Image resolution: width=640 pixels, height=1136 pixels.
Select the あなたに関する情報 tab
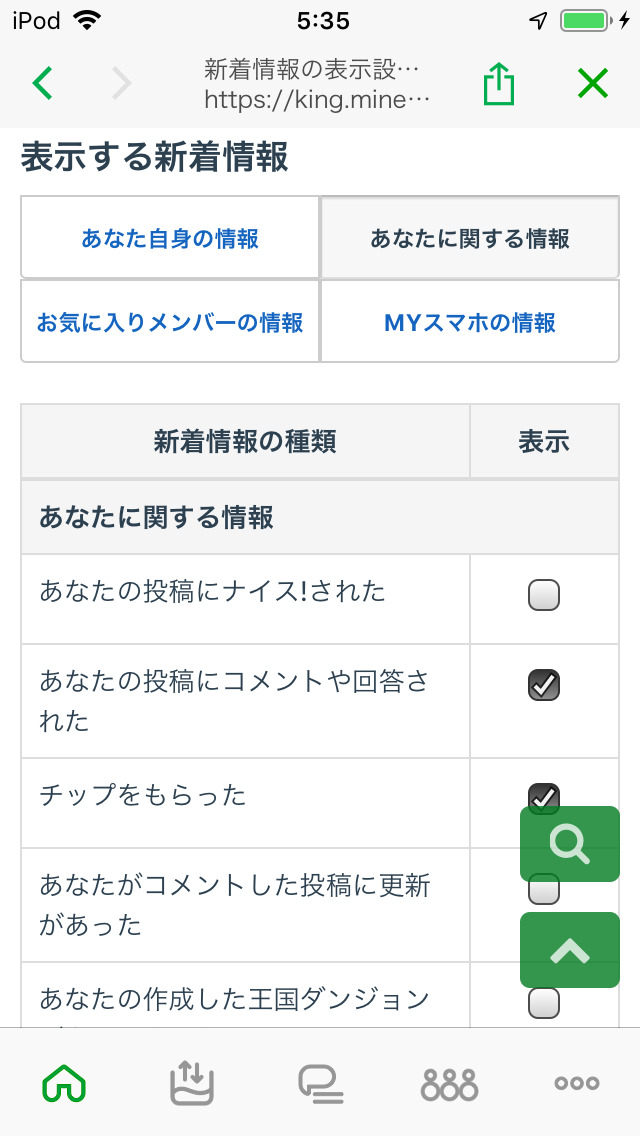(470, 238)
